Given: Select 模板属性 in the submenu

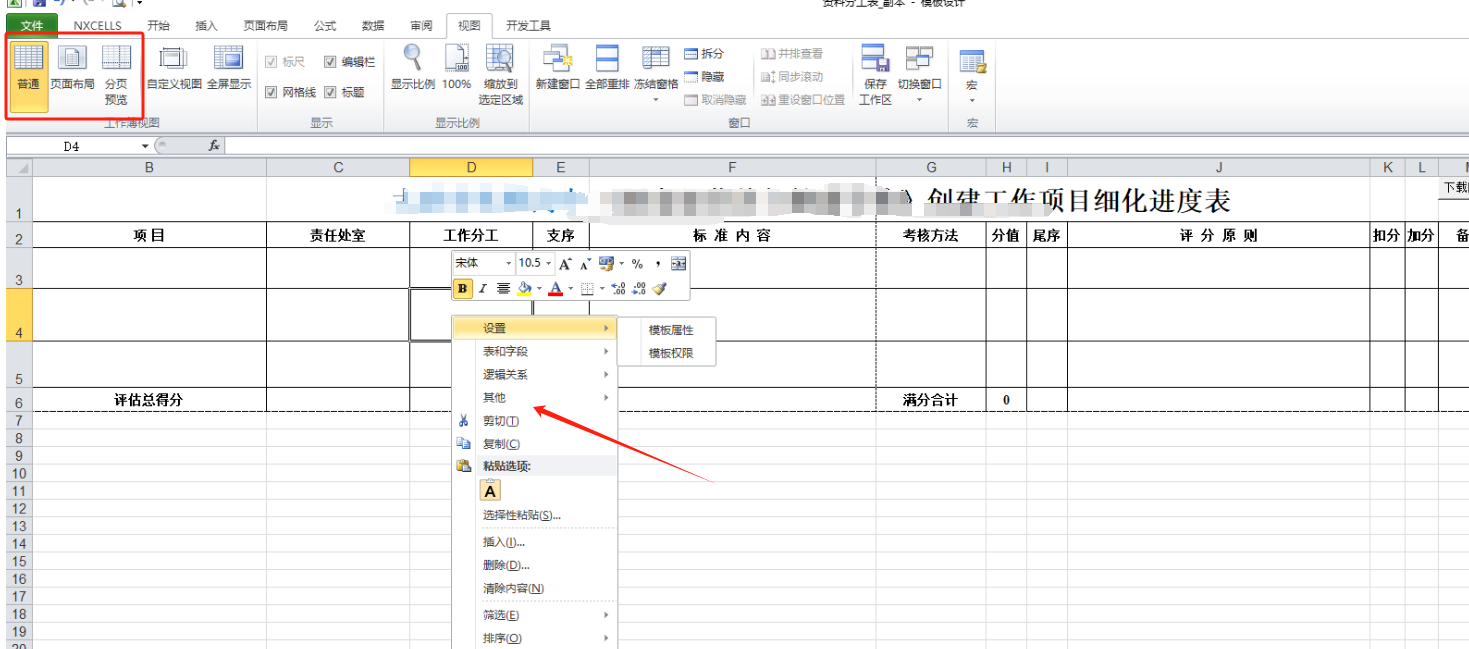Looking at the screenshot, I should pyautogui.click(x=670, y=330).
